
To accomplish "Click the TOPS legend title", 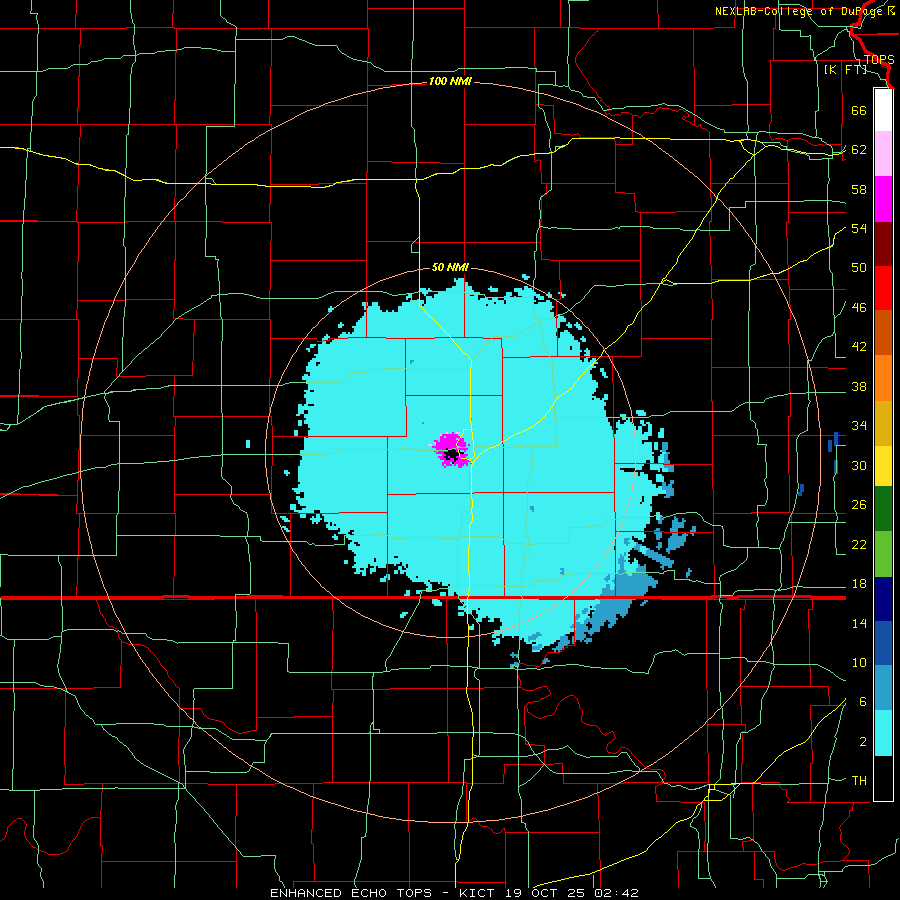I will pyautogui.click(x=879, y=60).
